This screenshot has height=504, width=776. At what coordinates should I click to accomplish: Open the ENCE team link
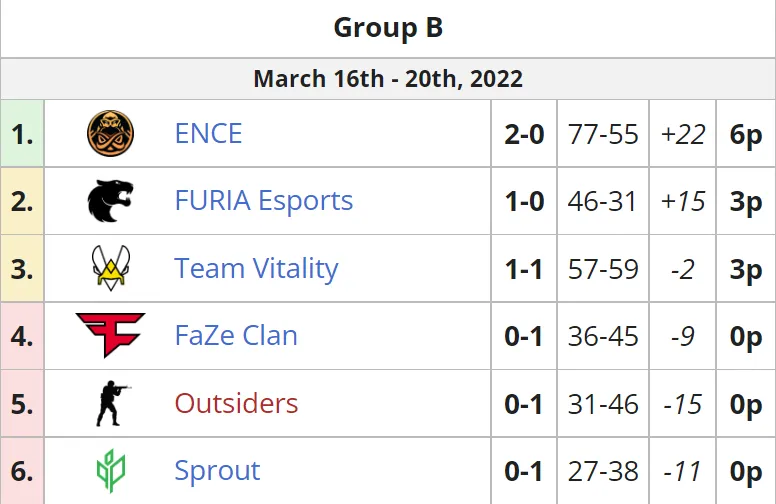[x=208, y=133]
